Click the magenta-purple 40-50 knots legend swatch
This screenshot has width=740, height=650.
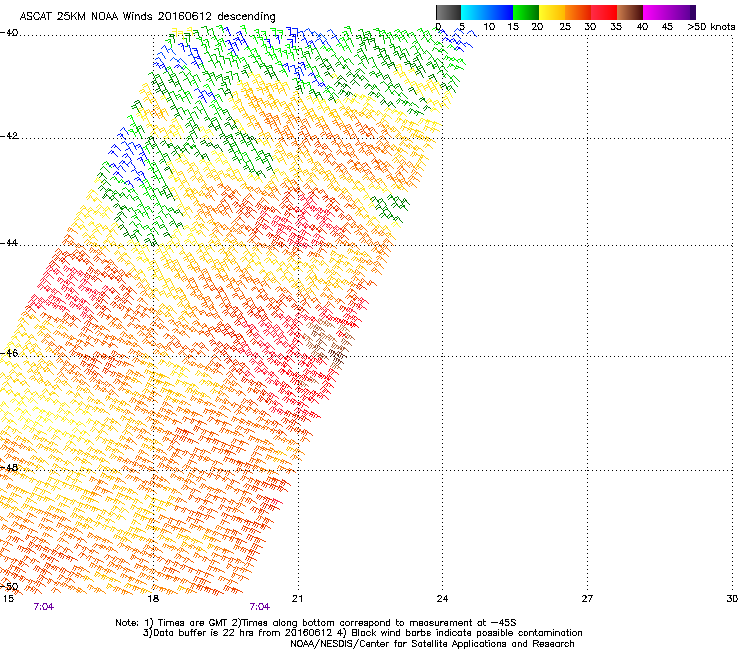pyautogui.click(x=669, y=12)
